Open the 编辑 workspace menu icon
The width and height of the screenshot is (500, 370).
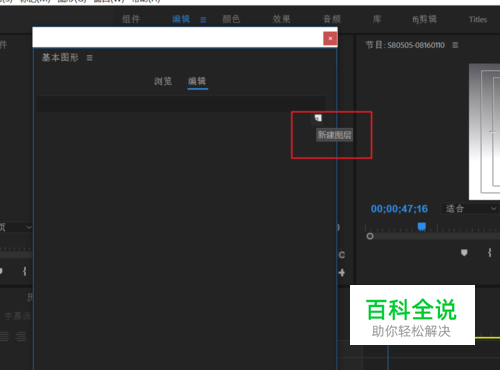pyautogui.click(x=203, y=20)
